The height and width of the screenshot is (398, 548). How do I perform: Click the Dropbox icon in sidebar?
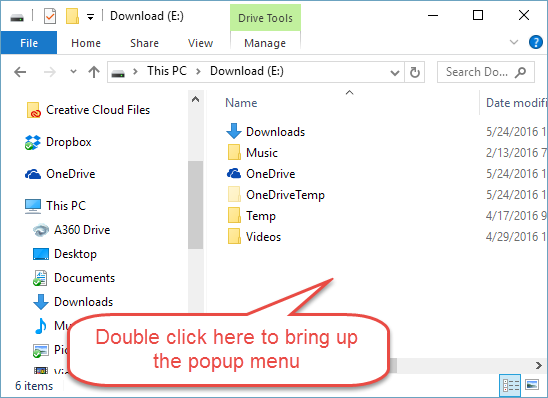[33, 142]
